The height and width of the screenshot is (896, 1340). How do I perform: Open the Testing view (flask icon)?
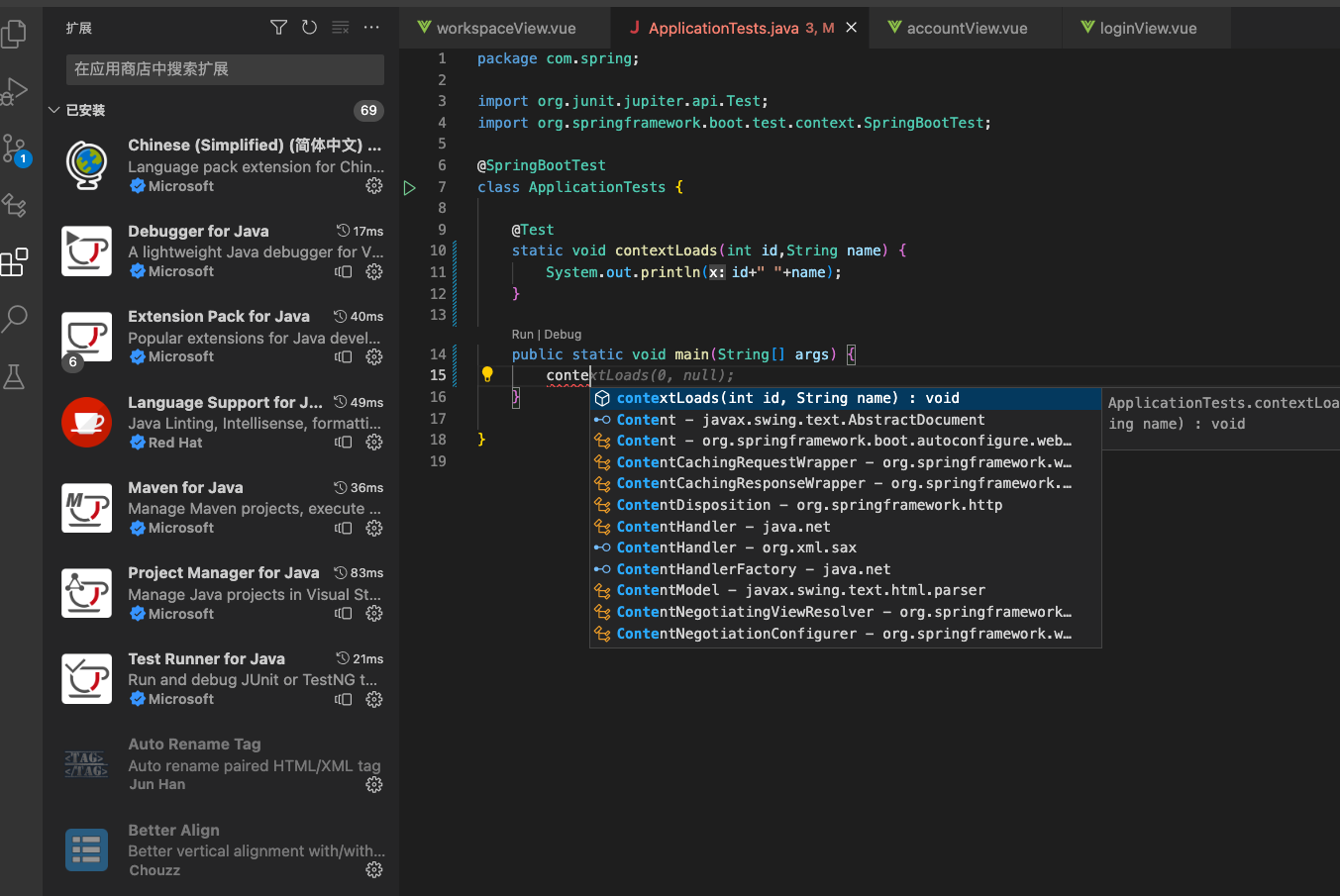[x=14, y=376]
